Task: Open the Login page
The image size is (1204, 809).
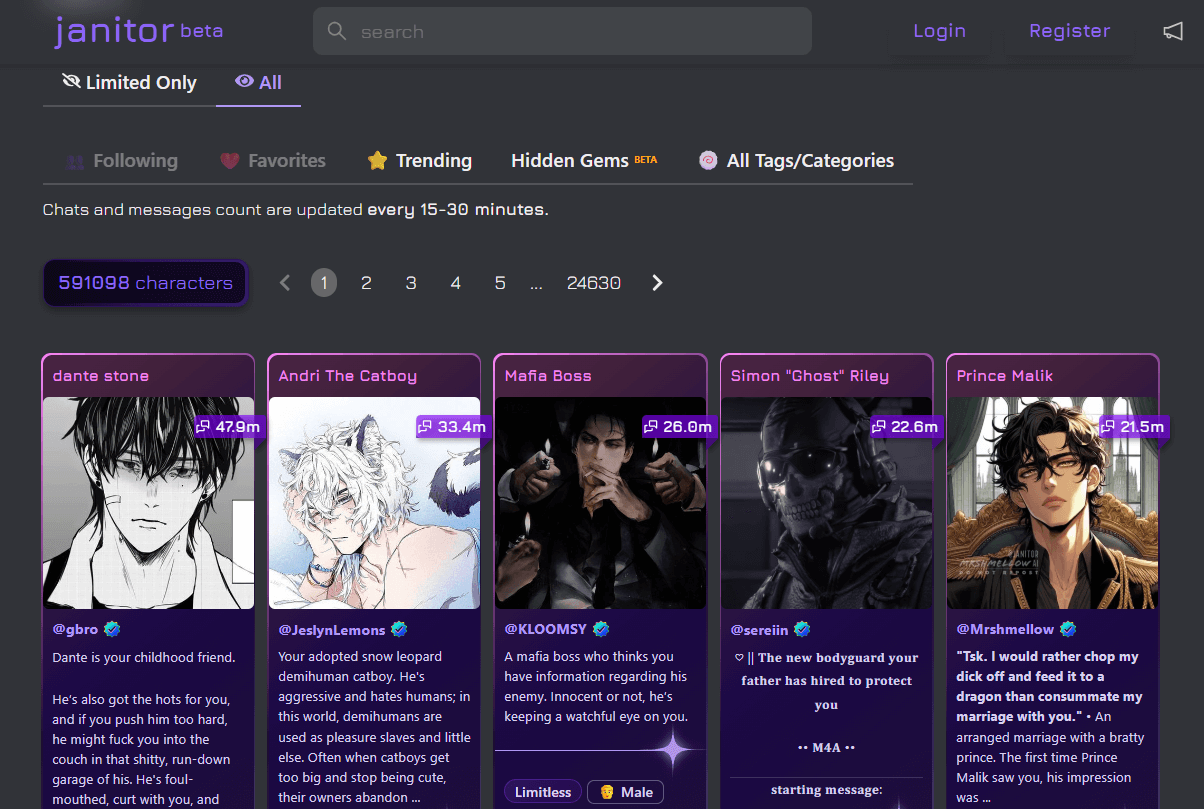Action: (x=939, y=31)
